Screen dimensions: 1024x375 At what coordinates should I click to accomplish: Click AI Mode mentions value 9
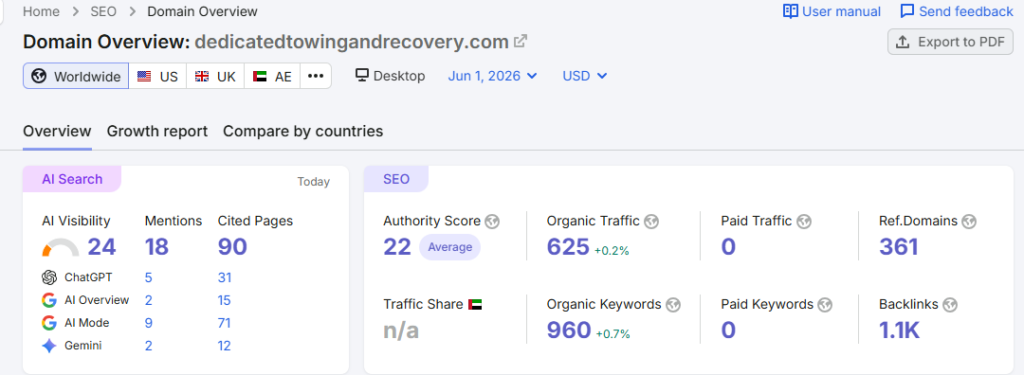(x=149, y=323)
